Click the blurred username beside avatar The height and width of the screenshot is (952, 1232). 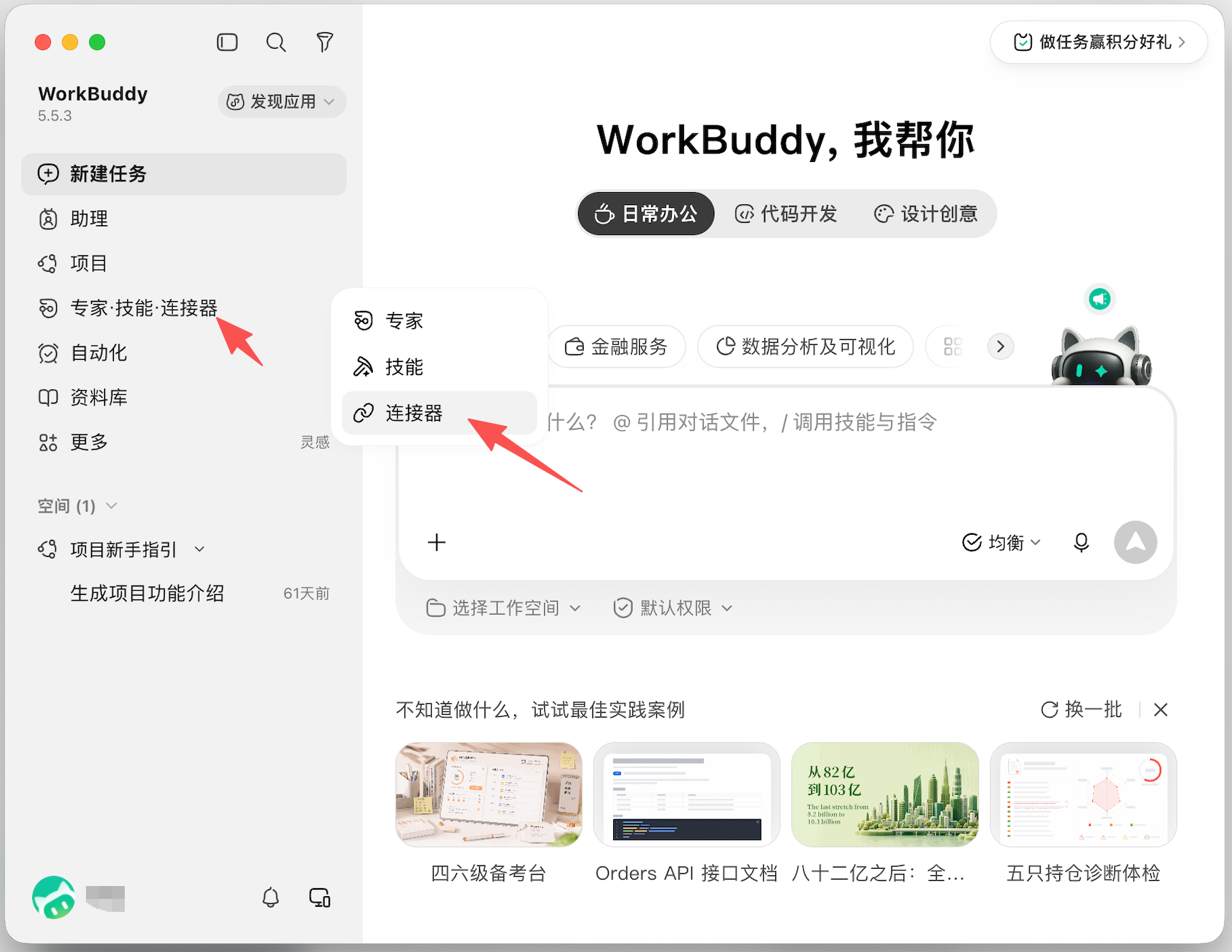pyautogui.click(x=105, y=898)
